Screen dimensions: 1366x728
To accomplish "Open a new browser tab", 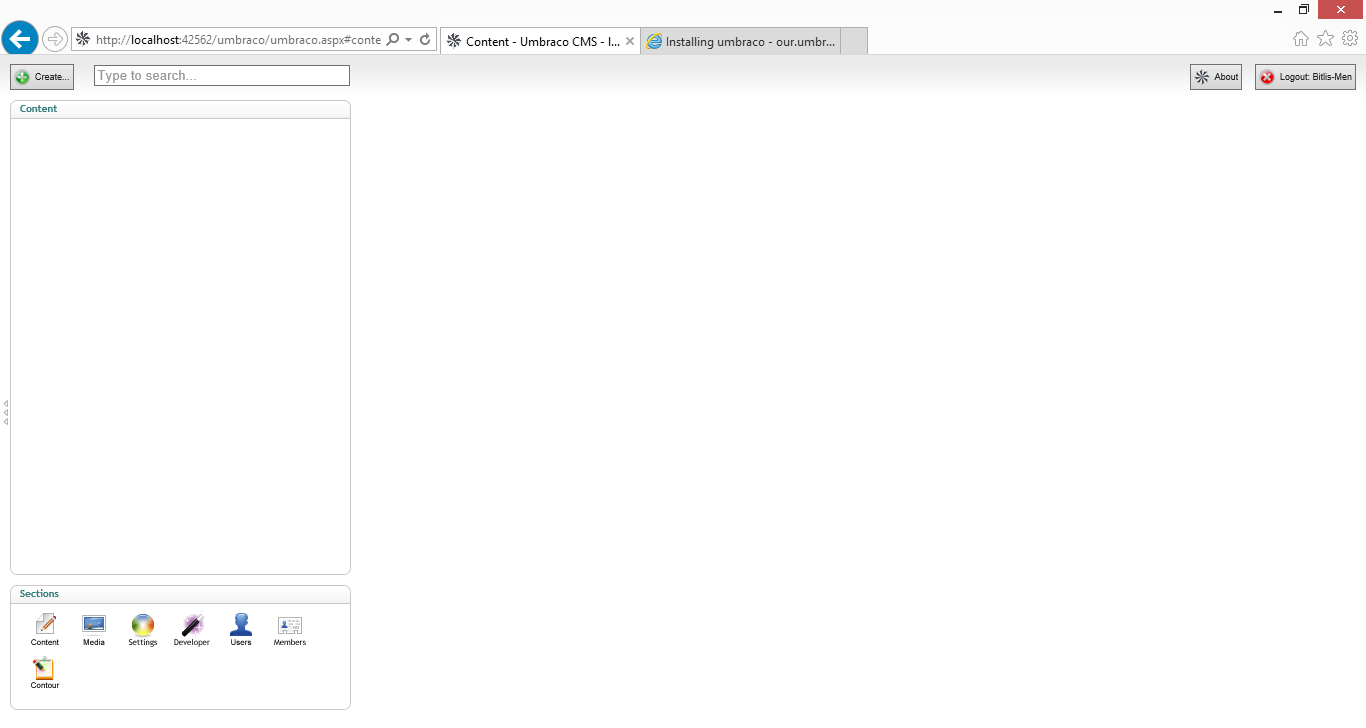I will pyautogui.click(x=854, y=41).
